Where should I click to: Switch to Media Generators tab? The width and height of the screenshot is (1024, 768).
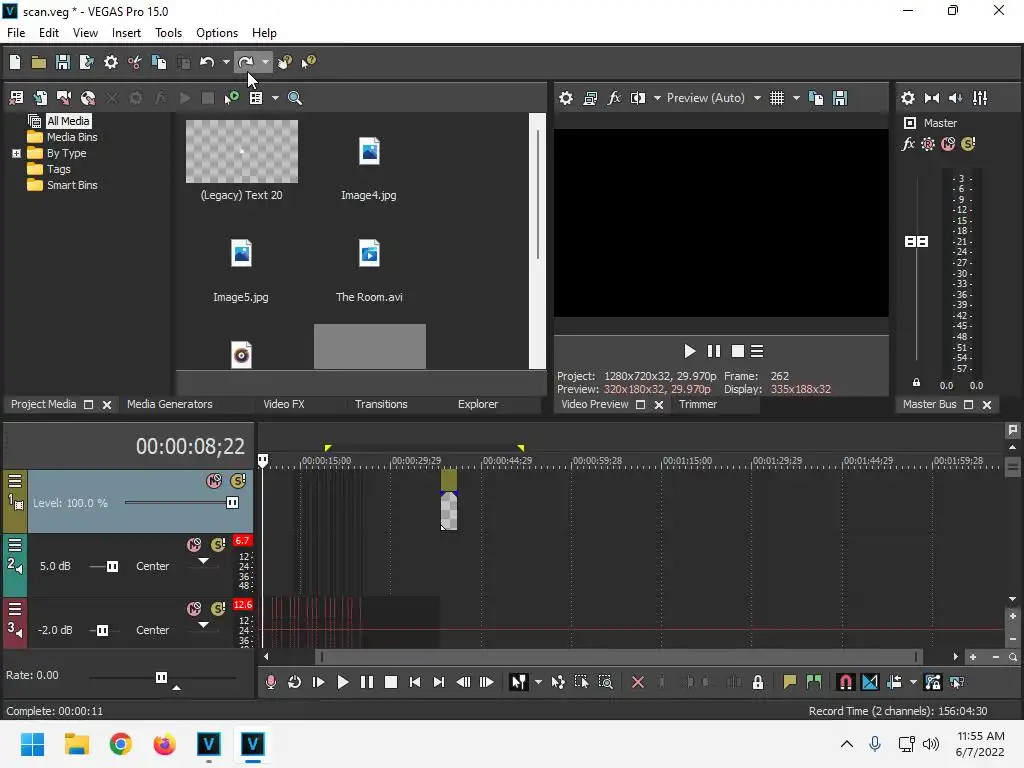tap(170, 404)
